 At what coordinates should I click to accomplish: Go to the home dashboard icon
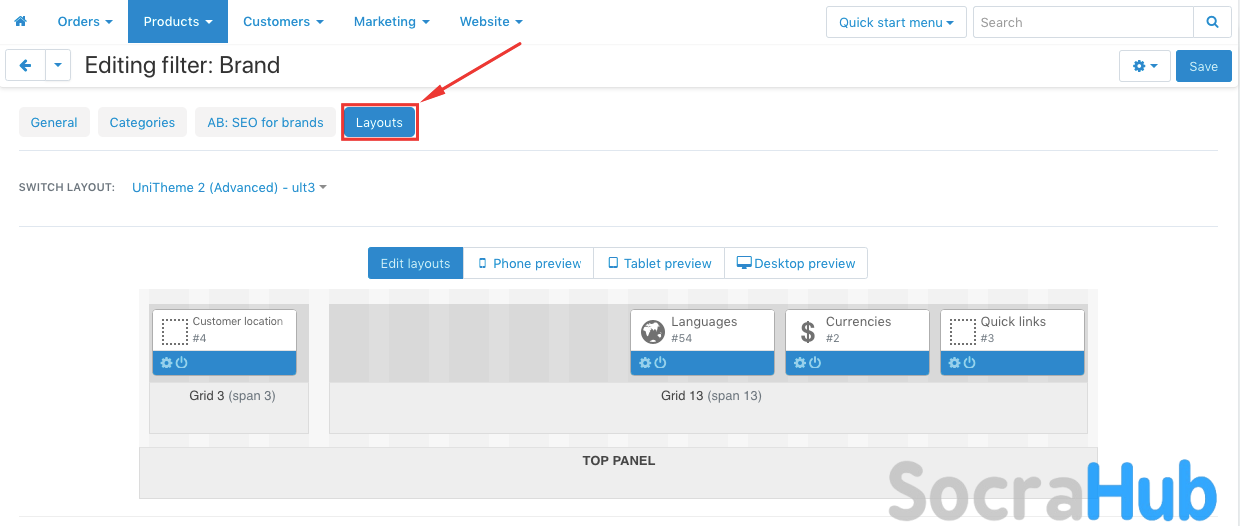coord(20,21)
